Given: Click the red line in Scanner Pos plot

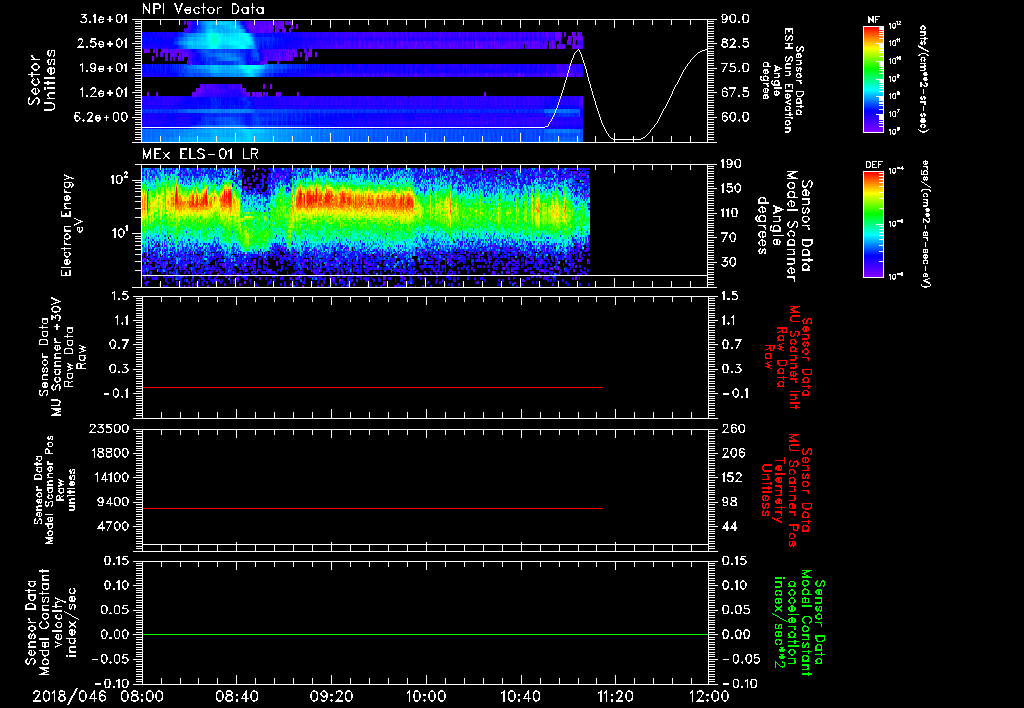Looking at the screenshot, I should [372, 508].
